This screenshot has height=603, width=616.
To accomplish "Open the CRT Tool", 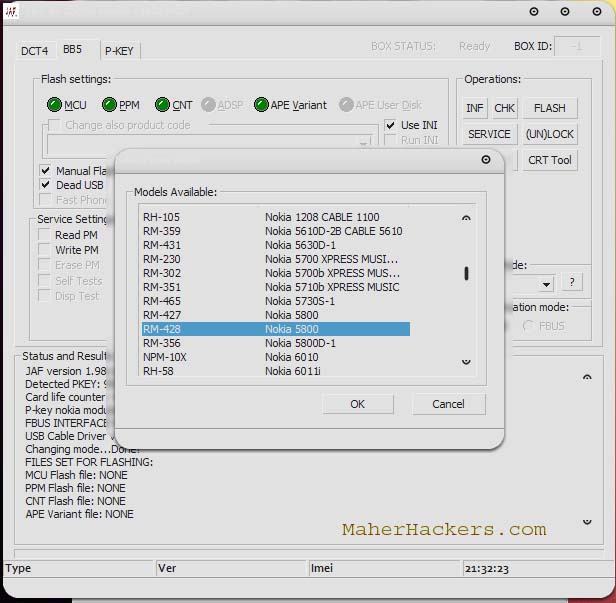I will coord(550,160).
